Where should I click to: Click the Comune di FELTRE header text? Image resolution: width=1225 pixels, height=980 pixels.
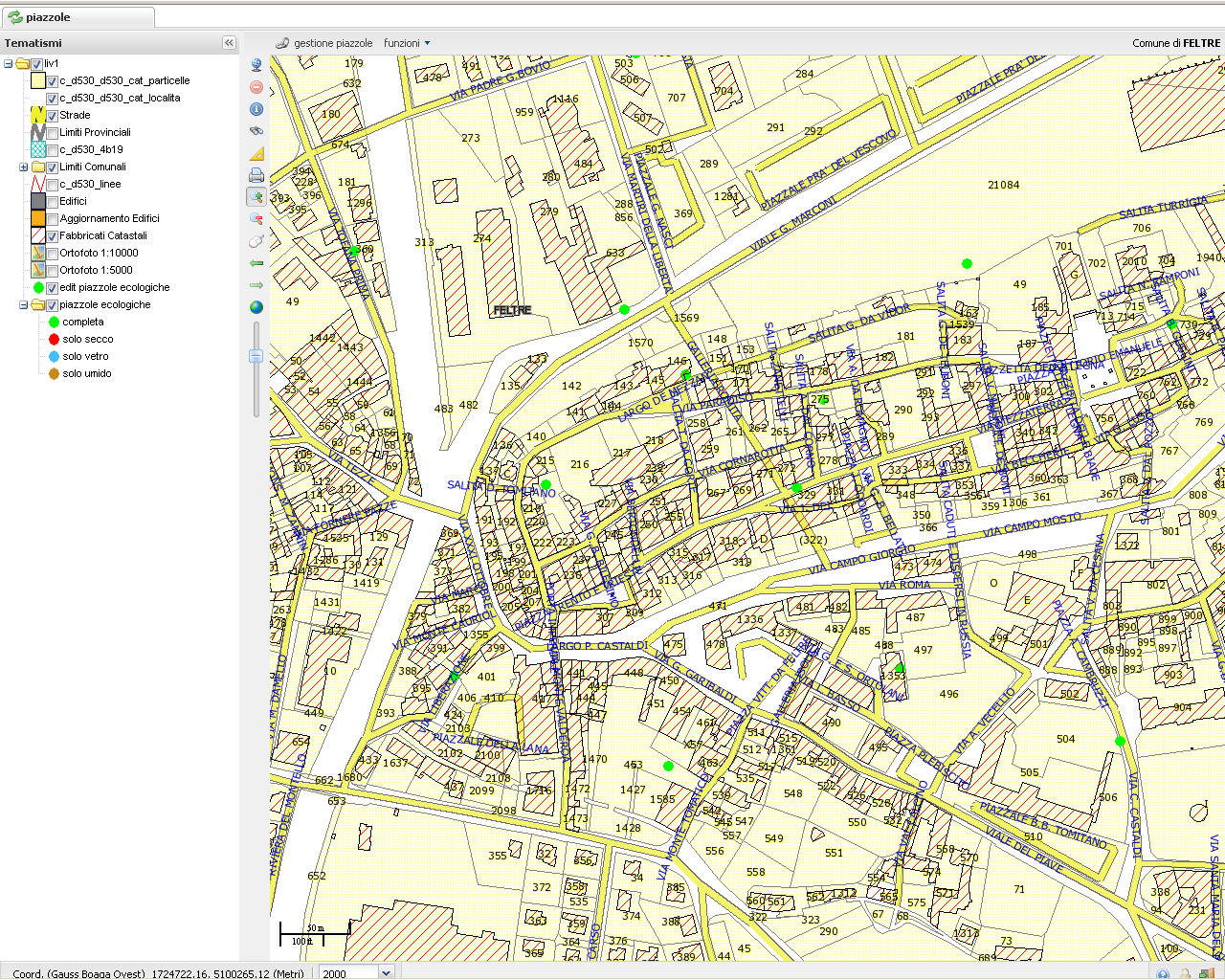coord(1176,43)
